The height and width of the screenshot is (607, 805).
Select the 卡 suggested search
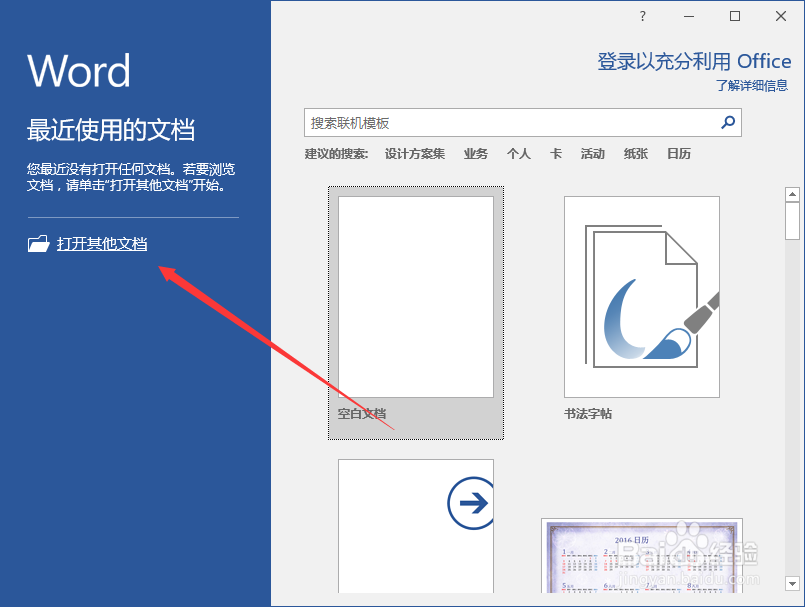[x=555, y=154]
